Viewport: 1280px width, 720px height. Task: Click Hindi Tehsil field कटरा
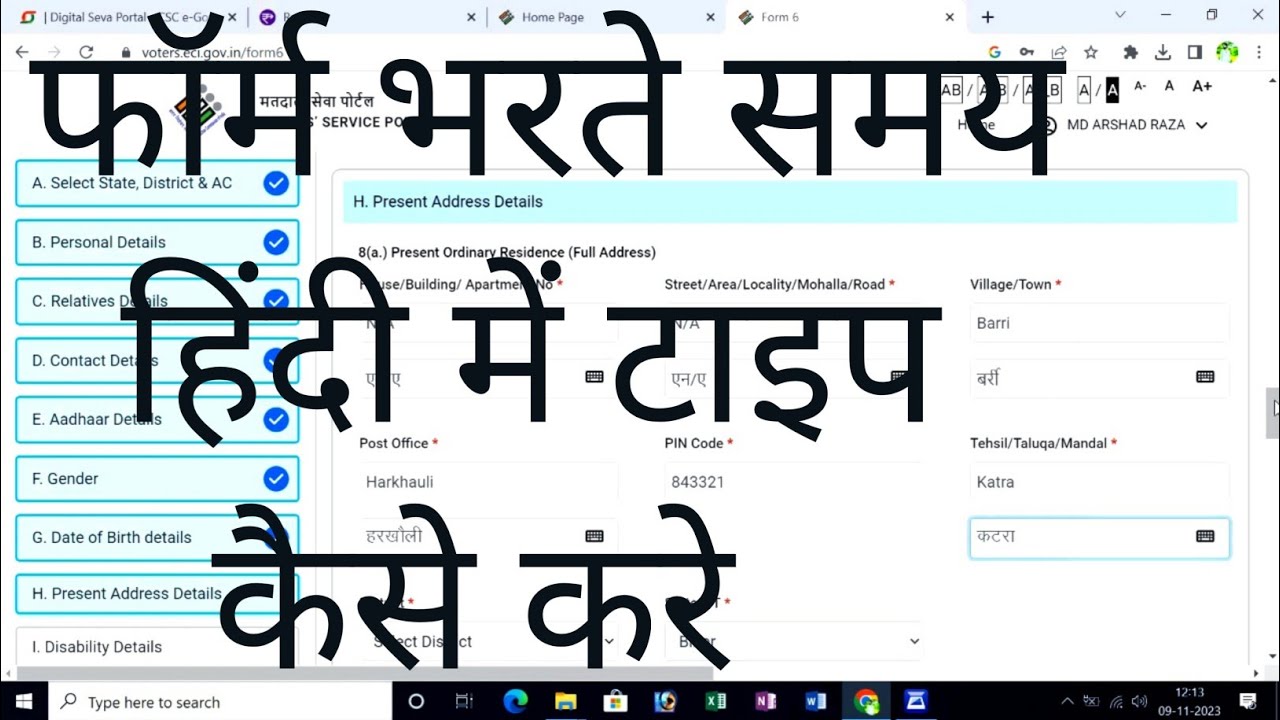[1099, 537]
